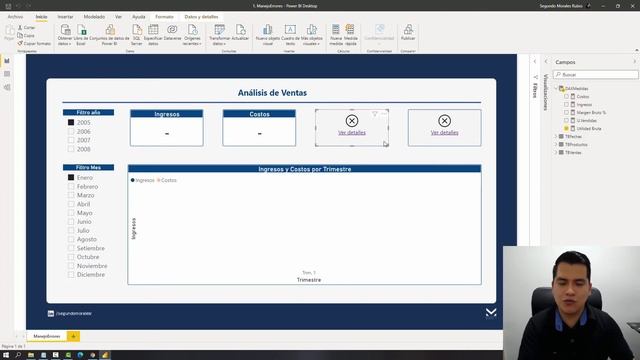Image resolution: width=640 pixels, height=360 pixels.
Task: Switch to Report view in left sidebar
Action: [x=7, y=61]
